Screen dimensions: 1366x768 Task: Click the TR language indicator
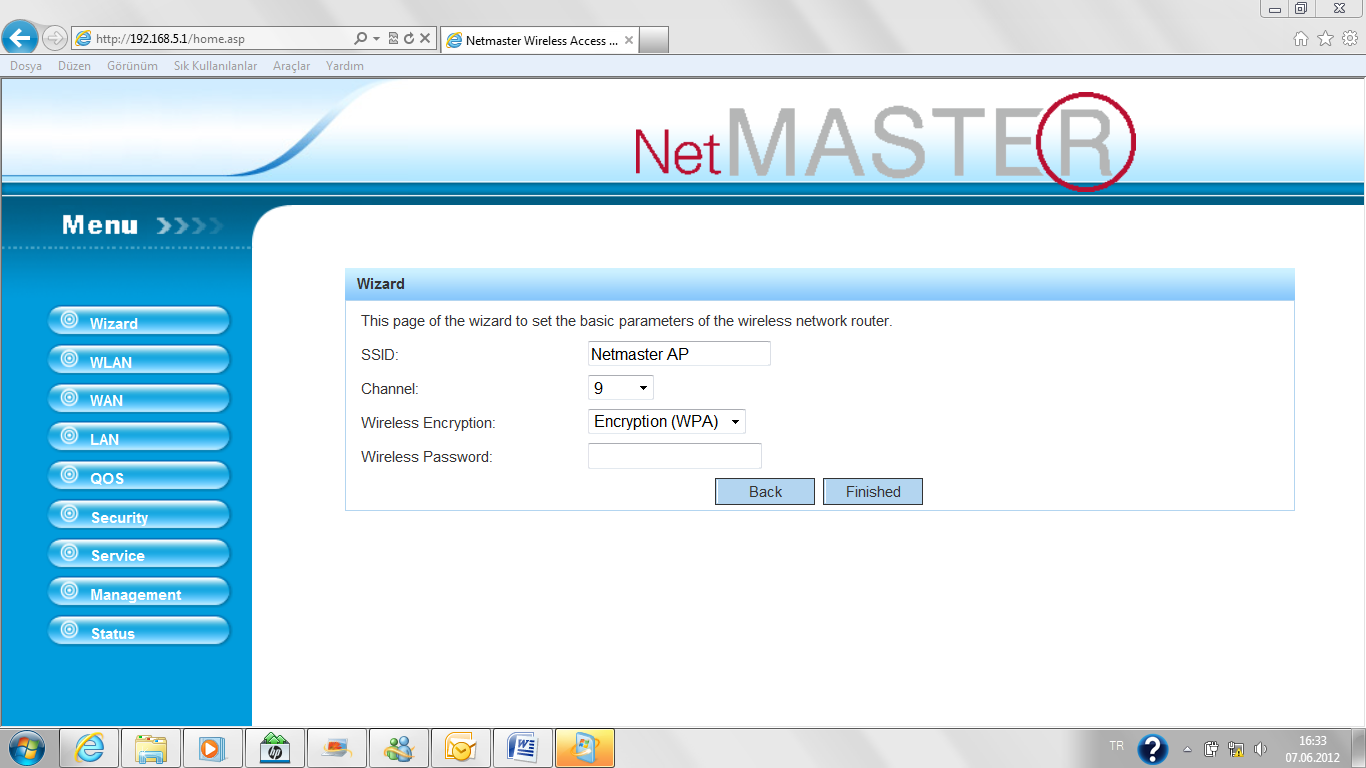click(1116, 746)
